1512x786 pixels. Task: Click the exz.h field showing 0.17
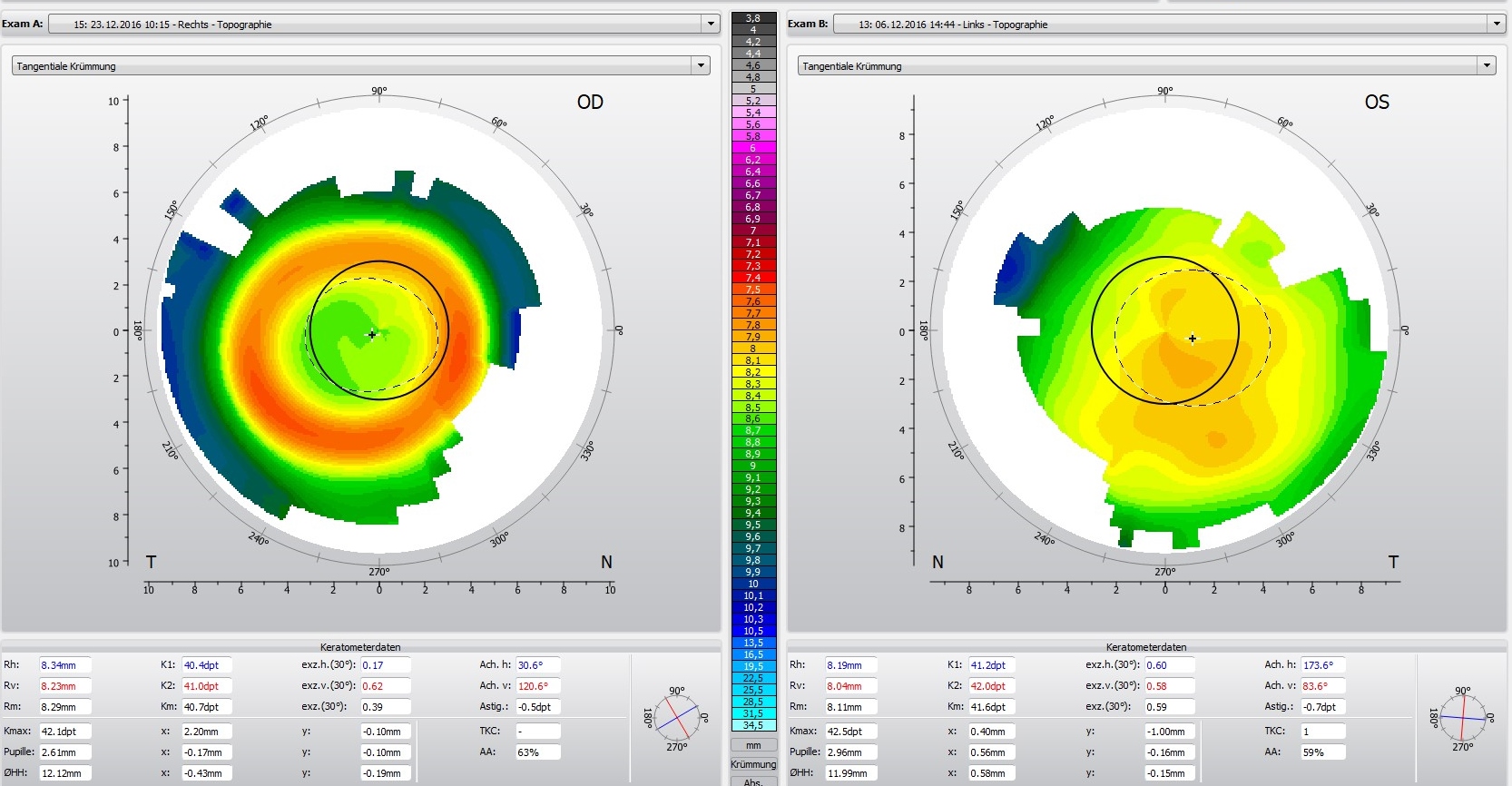(x=386, y=665)
